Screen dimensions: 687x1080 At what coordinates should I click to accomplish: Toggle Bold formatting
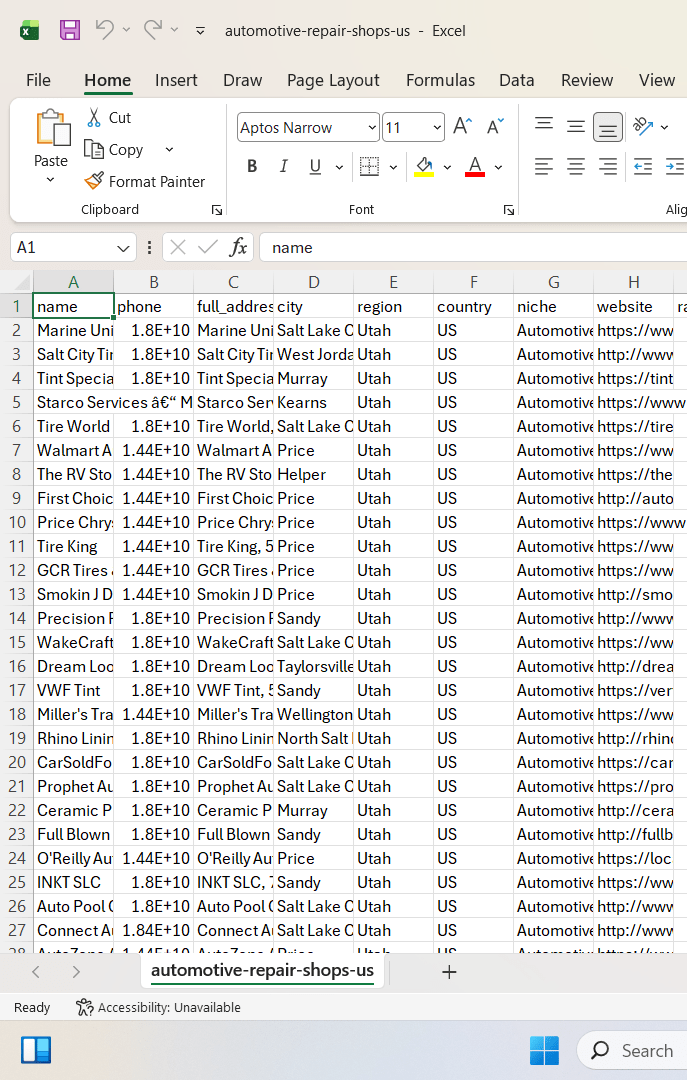point(252,167)
